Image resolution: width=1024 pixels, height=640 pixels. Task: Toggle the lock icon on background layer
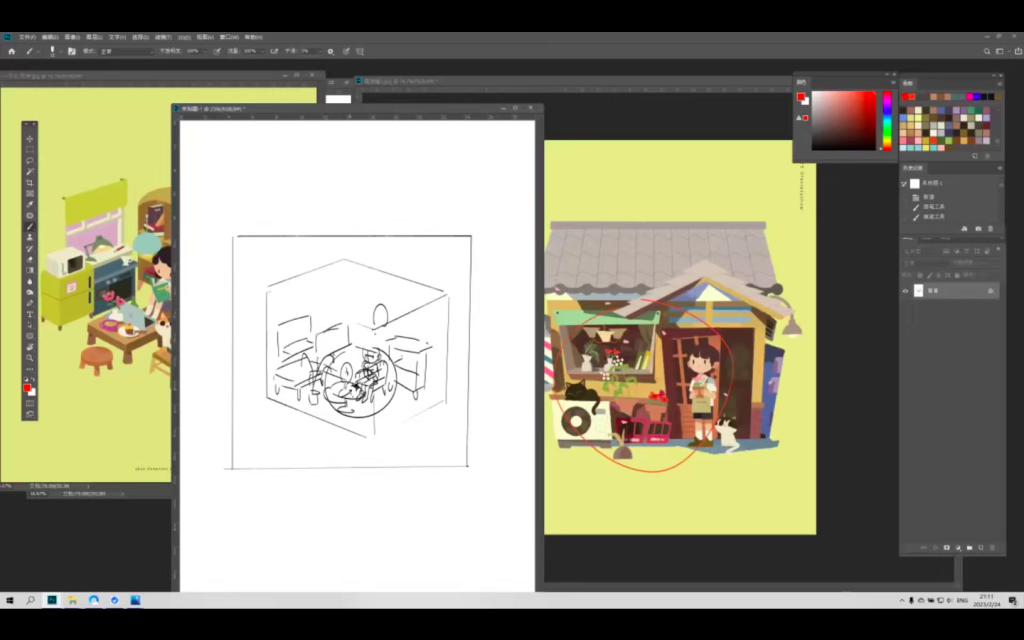click(990, 291)
